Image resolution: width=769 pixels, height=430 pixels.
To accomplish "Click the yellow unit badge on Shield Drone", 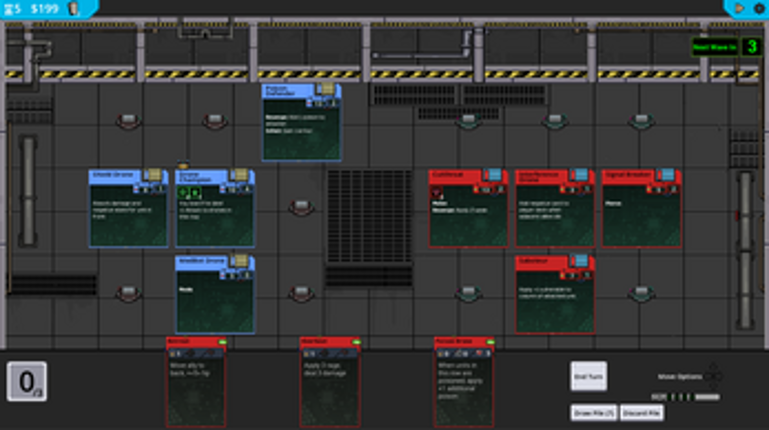I will pyautogui.click(x=153, y=175).
